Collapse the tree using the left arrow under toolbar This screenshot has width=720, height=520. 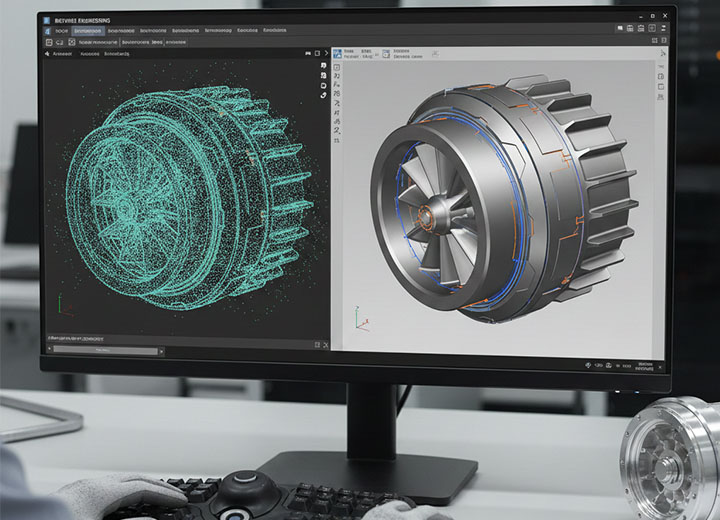49,55
